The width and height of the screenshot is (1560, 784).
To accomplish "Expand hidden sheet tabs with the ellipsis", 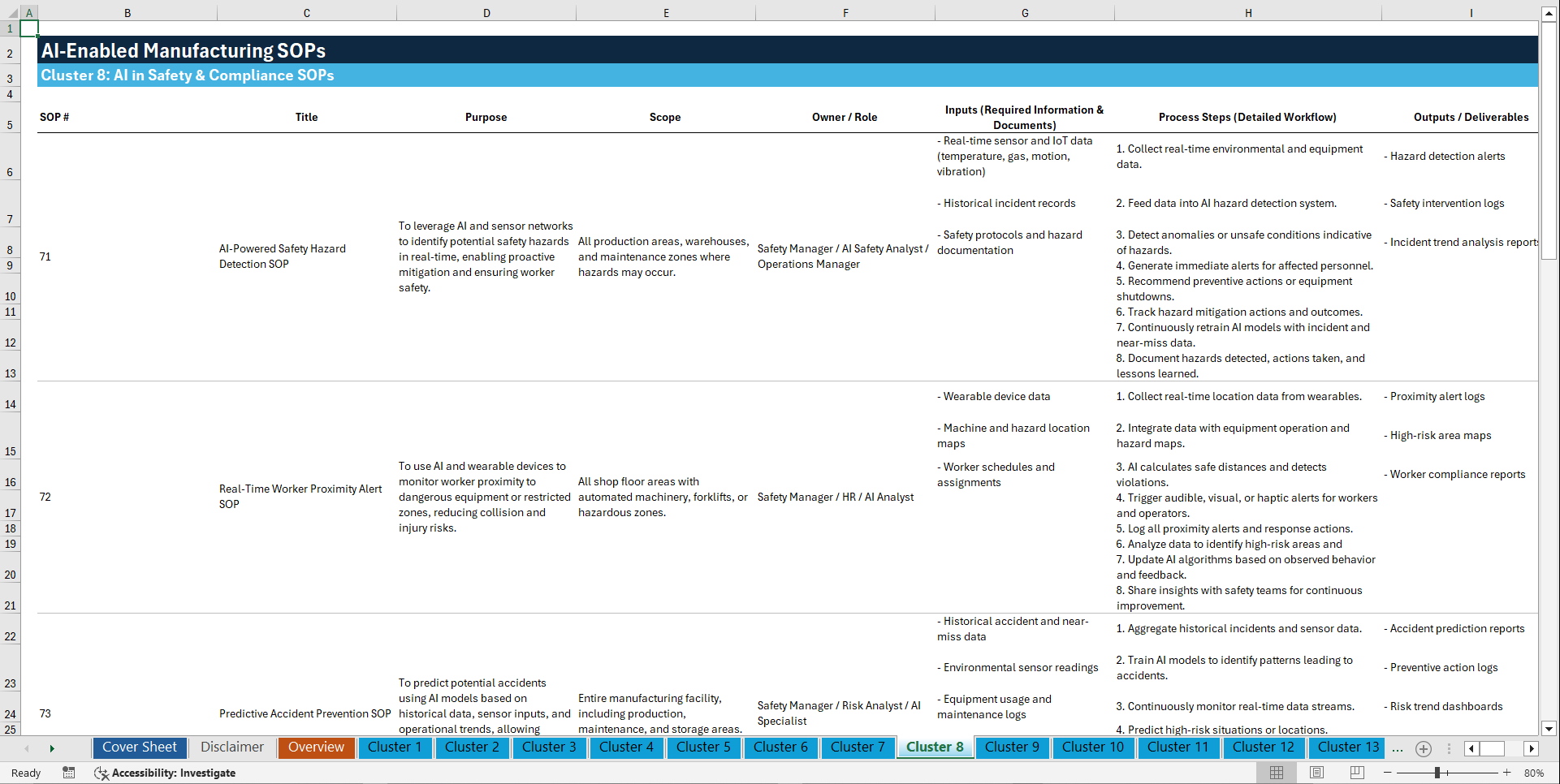I will (x=1398, y=748).
